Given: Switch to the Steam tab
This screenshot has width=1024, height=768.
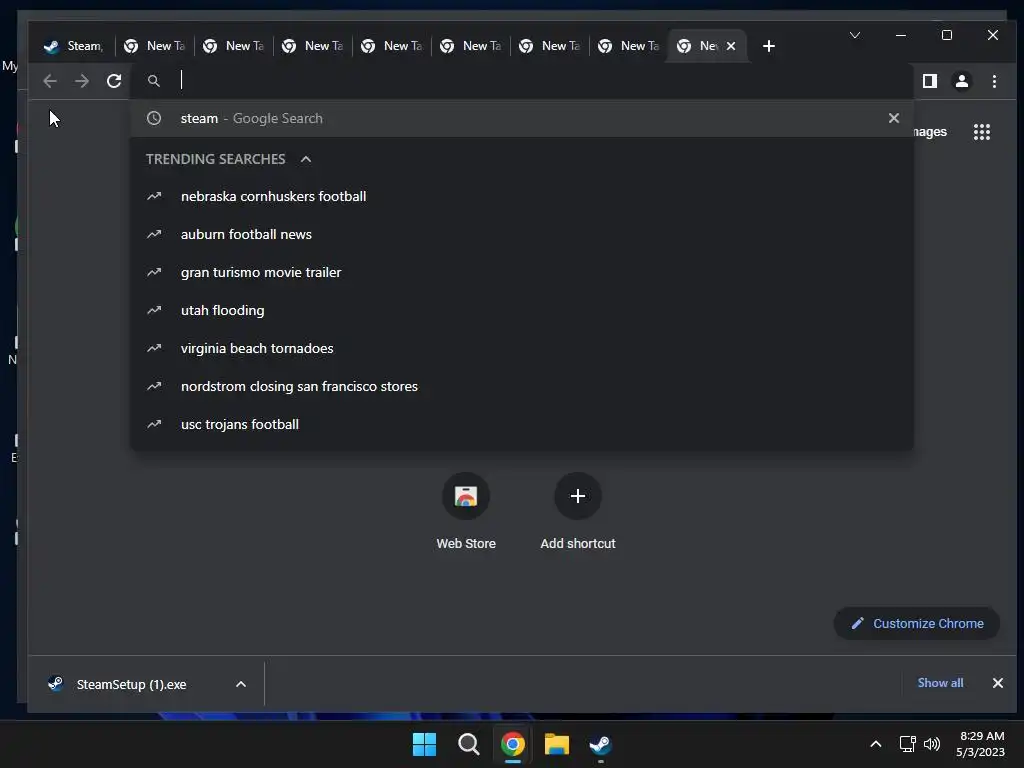Looking at the screenshot, I should point(73,46).
